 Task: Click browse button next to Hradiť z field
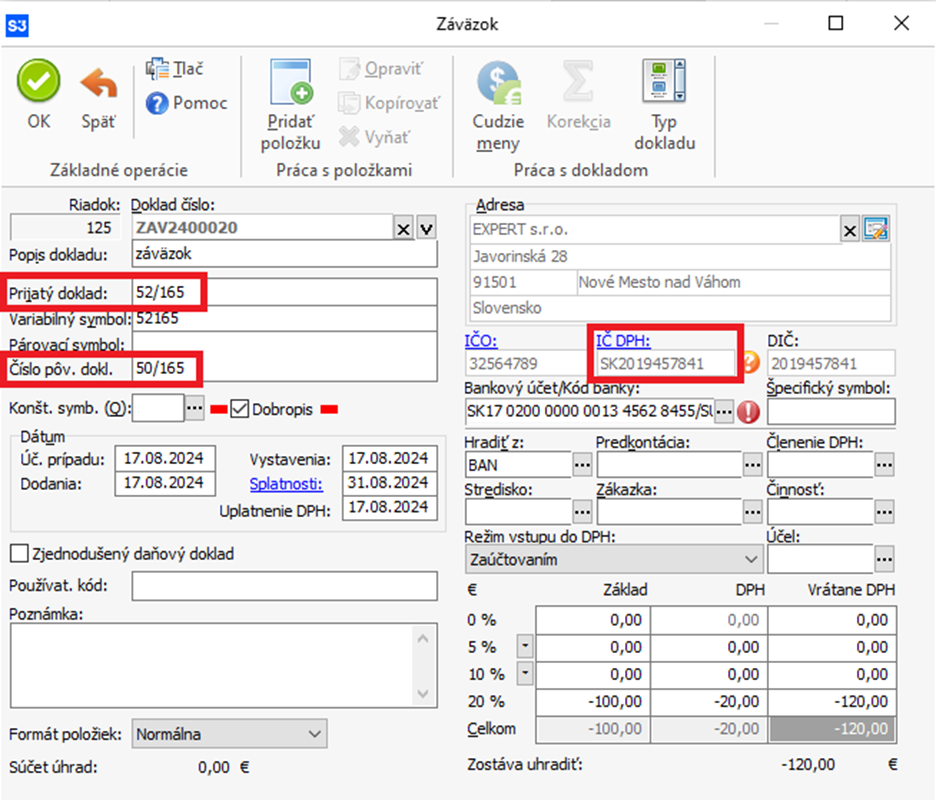(582, 464)
